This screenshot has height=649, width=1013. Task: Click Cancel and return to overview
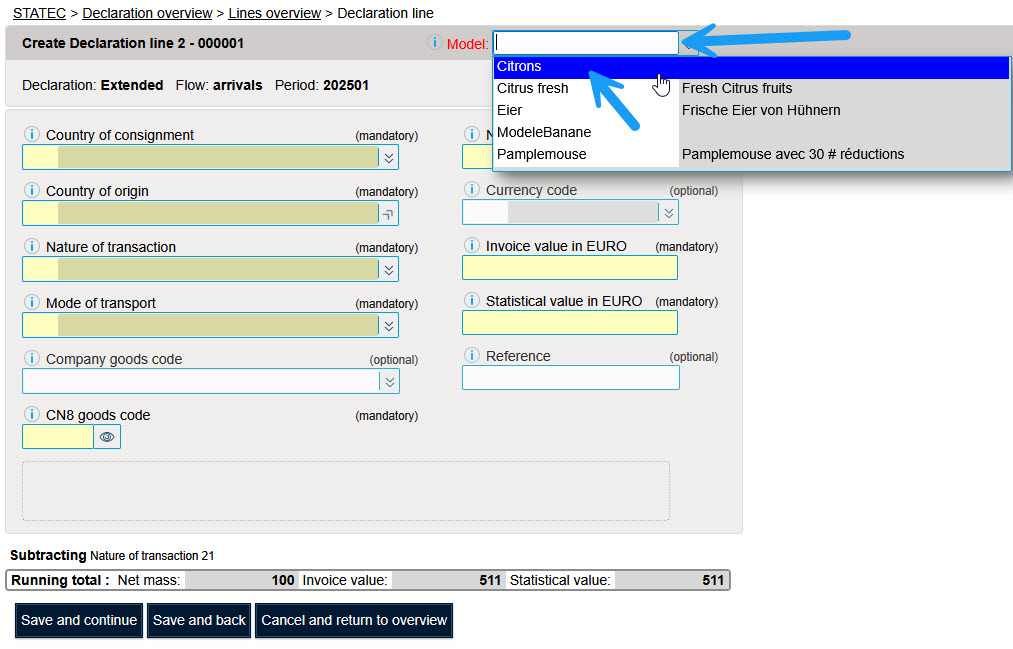(x=354, y=620)
